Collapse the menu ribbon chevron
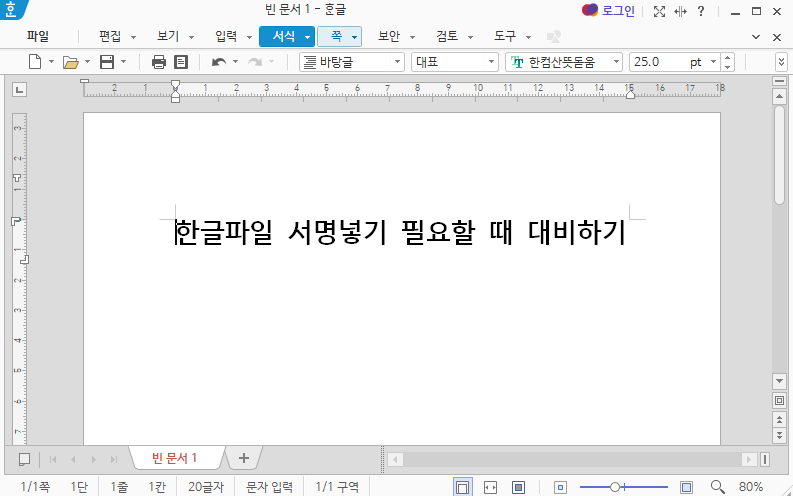 tap(756, 37)
